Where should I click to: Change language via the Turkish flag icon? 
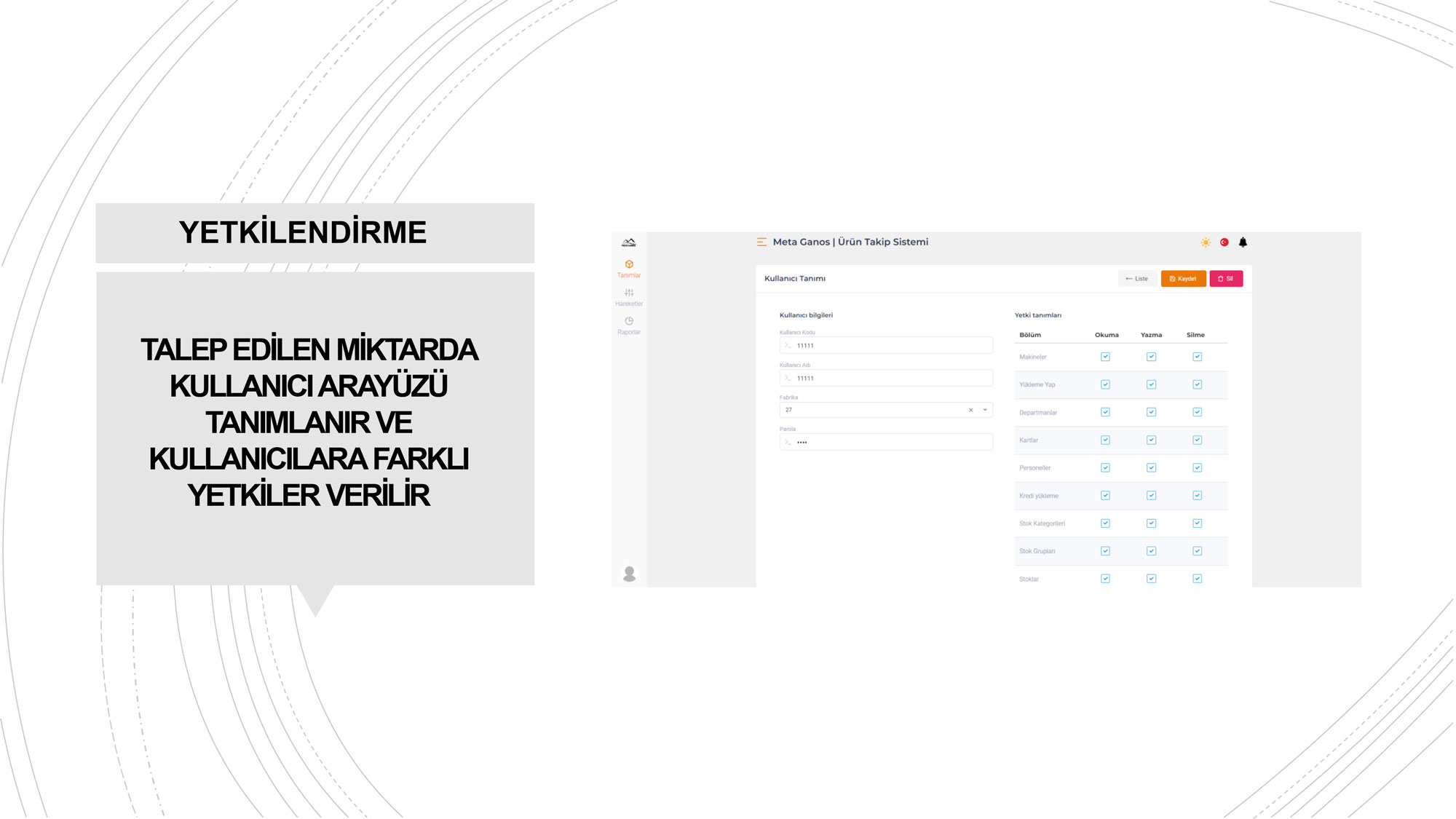(1224, 242)
